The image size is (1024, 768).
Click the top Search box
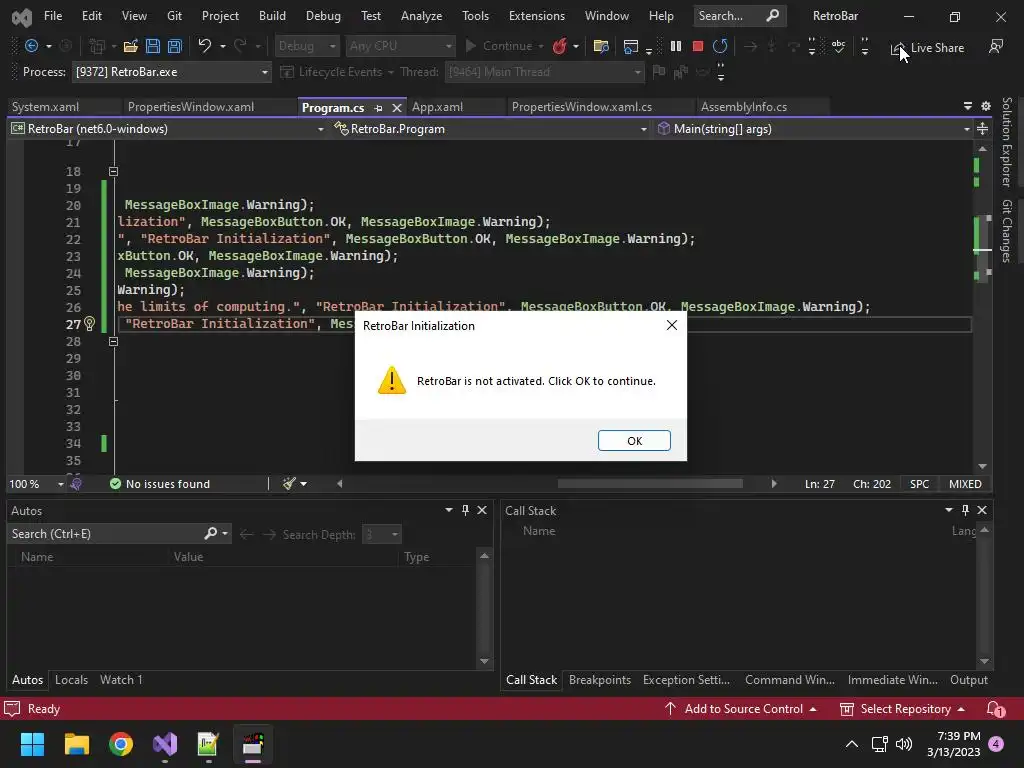point(739,16)
